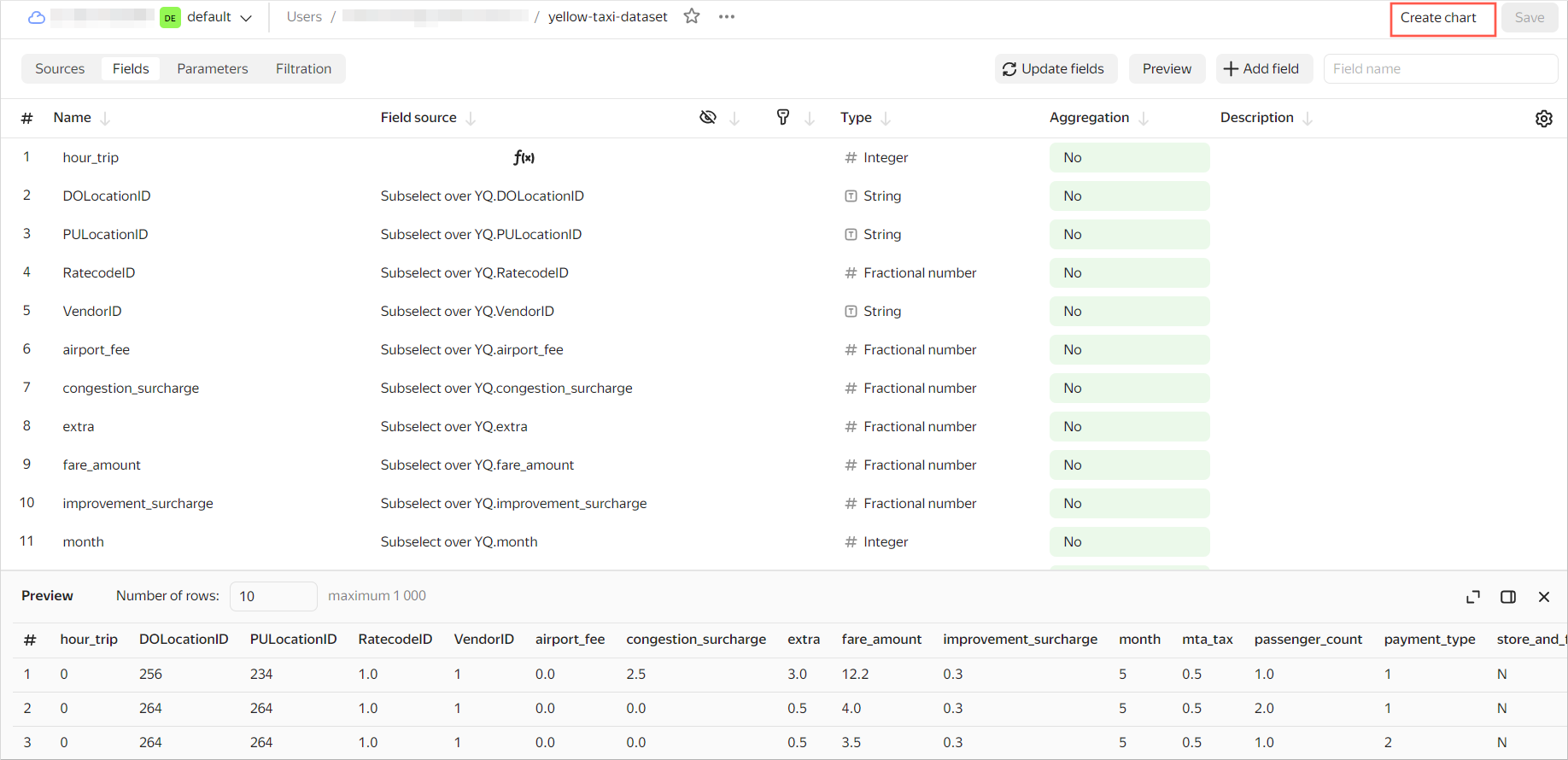
Task: Switch preview panel to side layout
Action: click(x=1508, y=597)
